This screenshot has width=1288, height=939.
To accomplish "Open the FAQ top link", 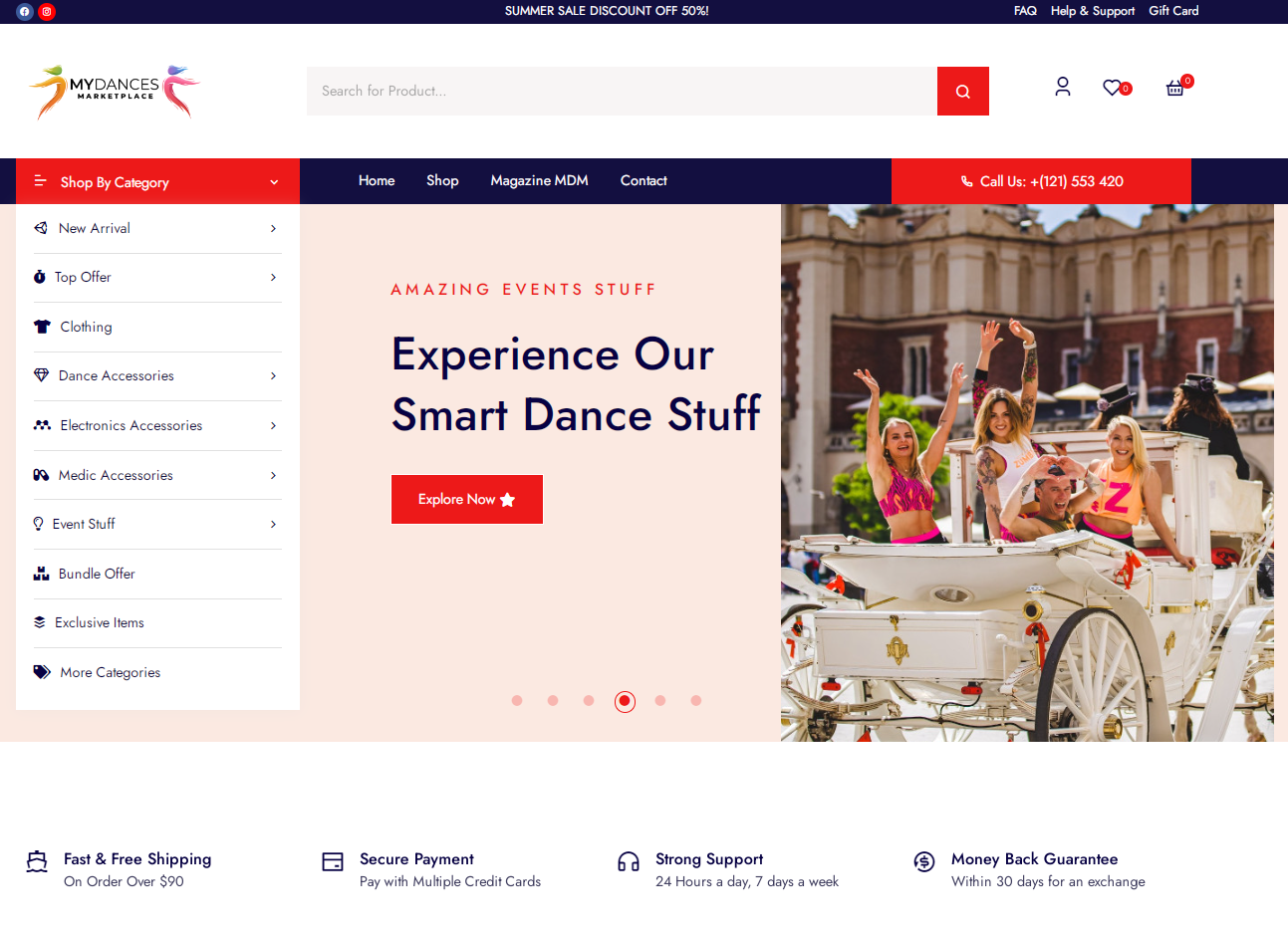I will tap(1025, 11).
